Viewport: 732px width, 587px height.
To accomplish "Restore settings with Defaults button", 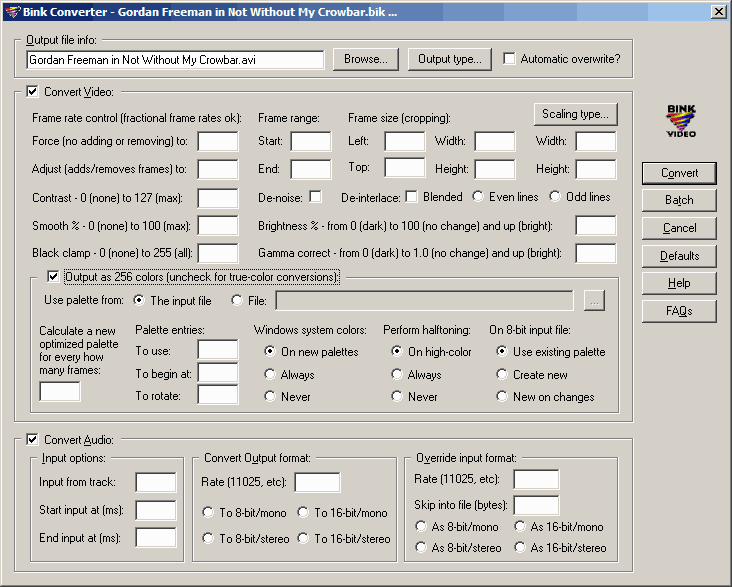I will 679,256.
